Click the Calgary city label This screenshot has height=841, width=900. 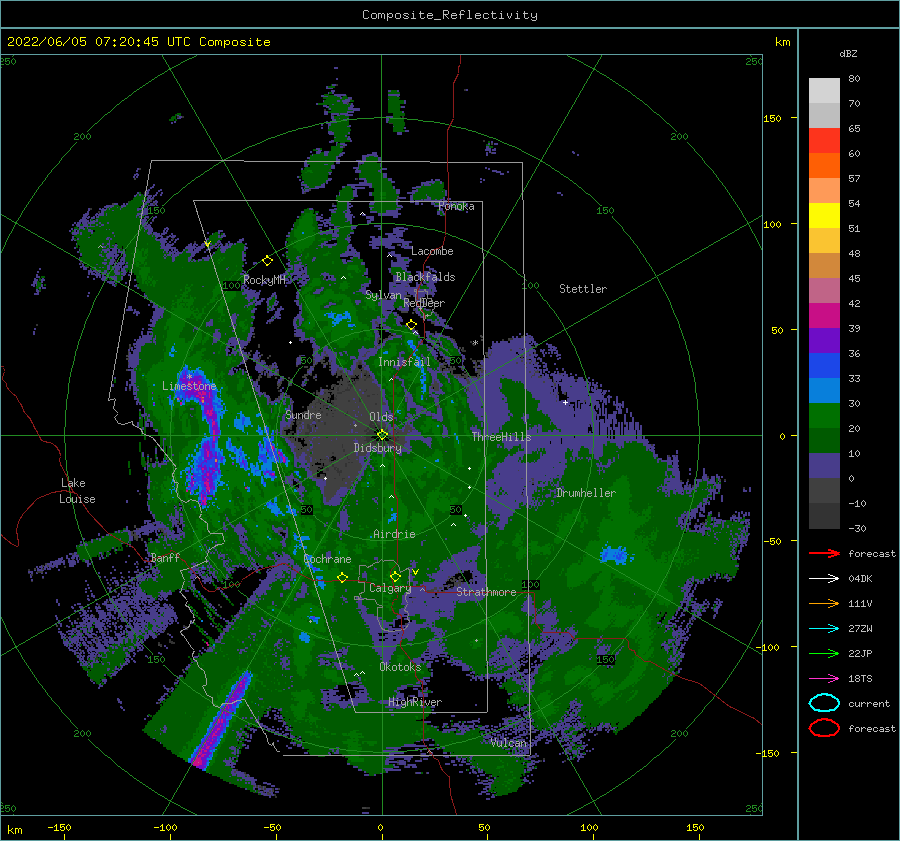[390, 588]
